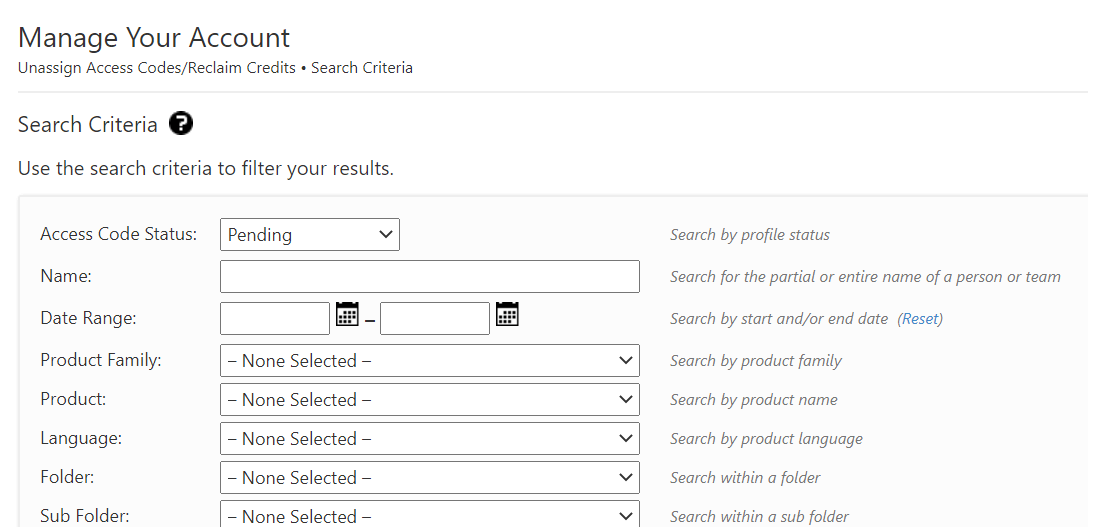The width and height of the screenshot is (1095, 527).
Task: Select the 'Language:' label
Action: point(81,438)
